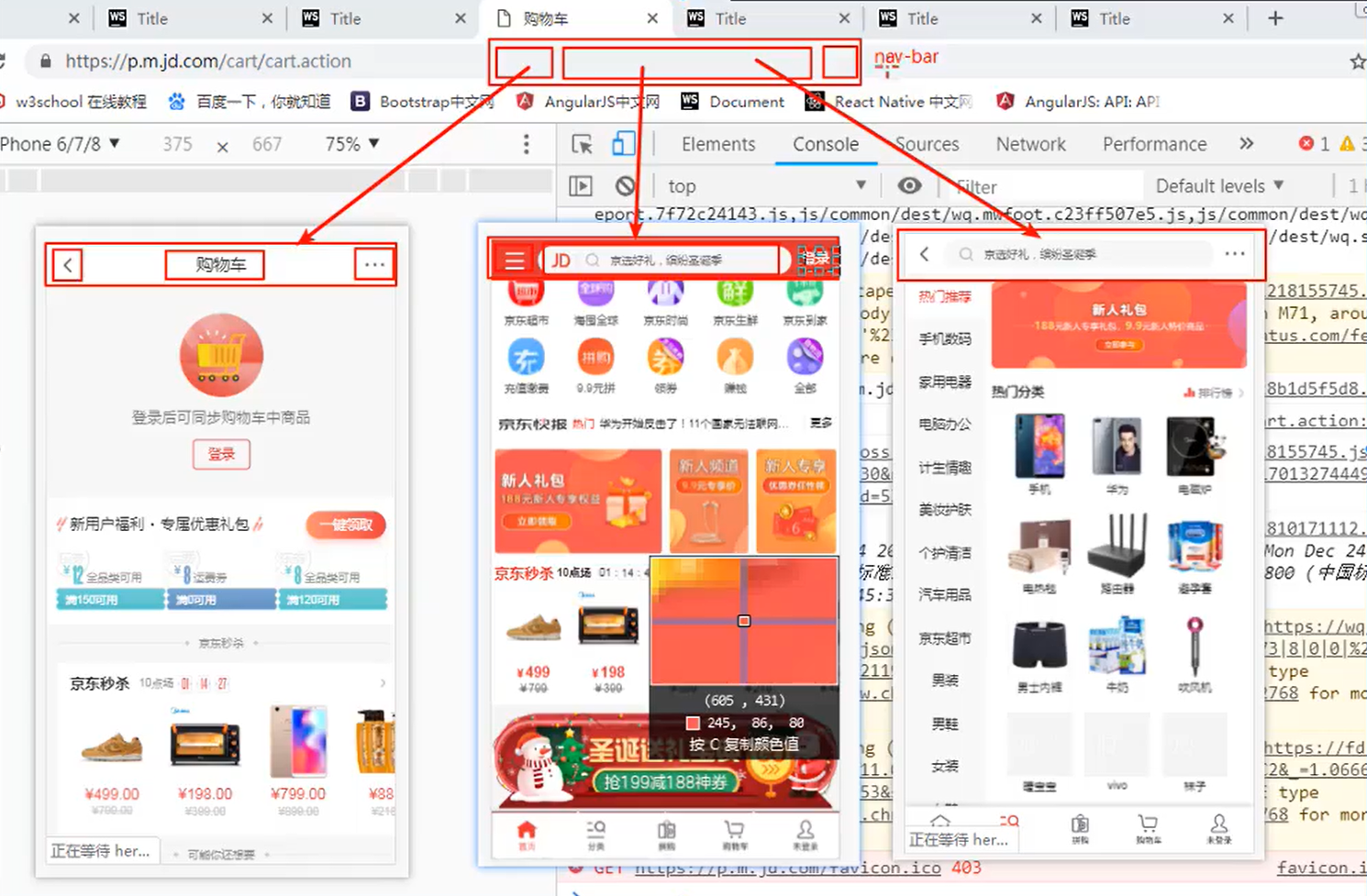Click the address bar URL

point(208,61)
